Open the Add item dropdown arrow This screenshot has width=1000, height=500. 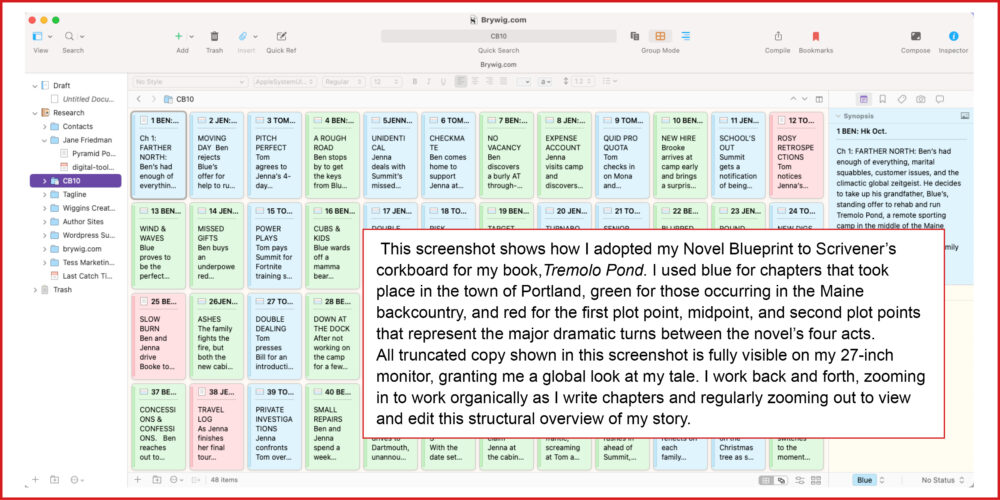point(191,37)
